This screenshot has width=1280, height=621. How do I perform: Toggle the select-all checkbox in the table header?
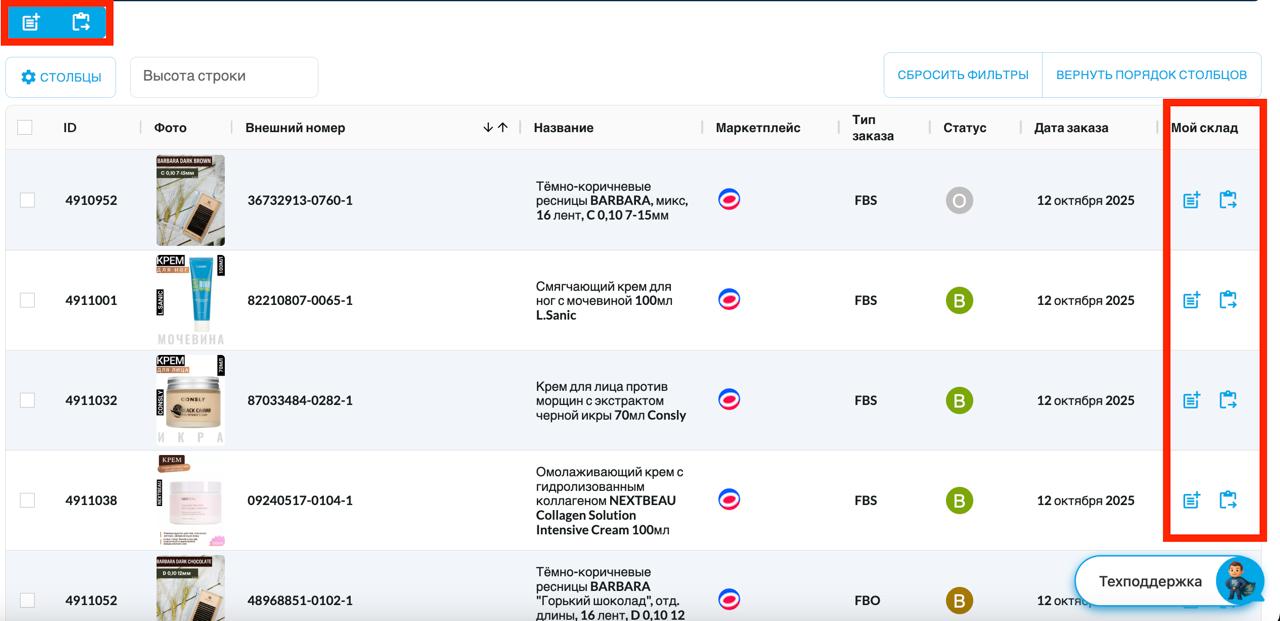(x=25, y=127)
